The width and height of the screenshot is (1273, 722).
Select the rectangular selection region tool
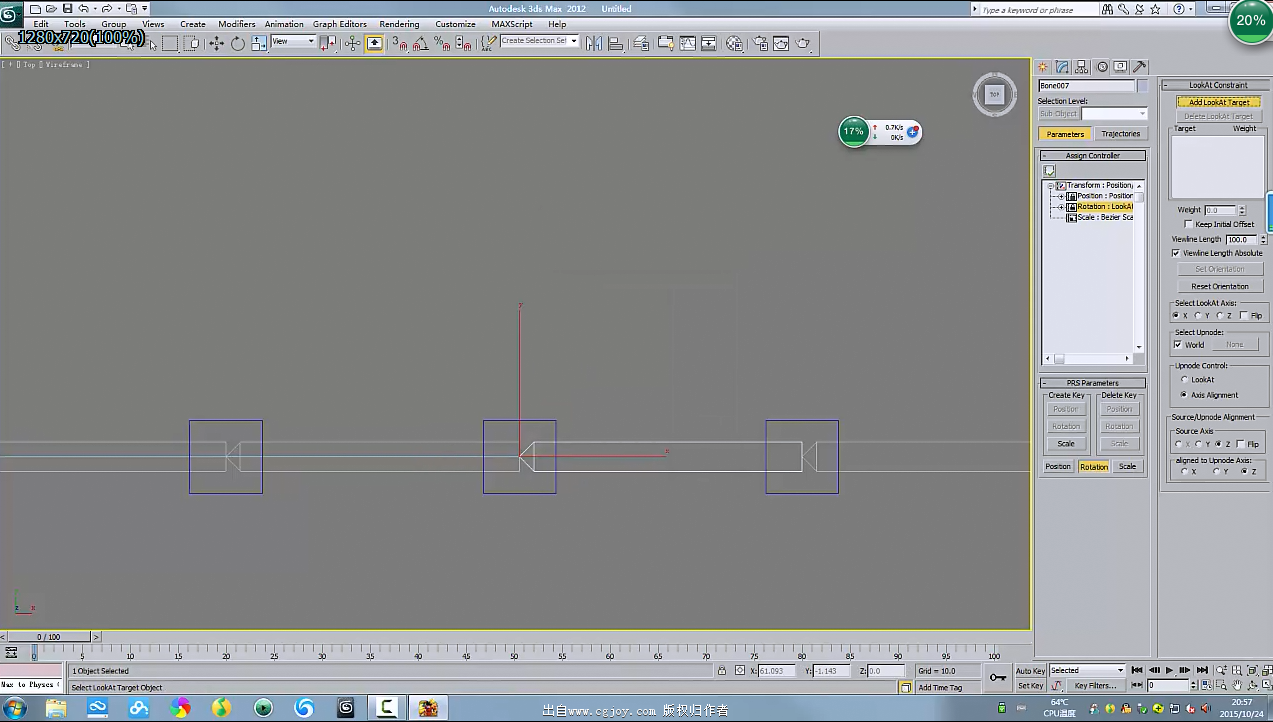(170, 44)
